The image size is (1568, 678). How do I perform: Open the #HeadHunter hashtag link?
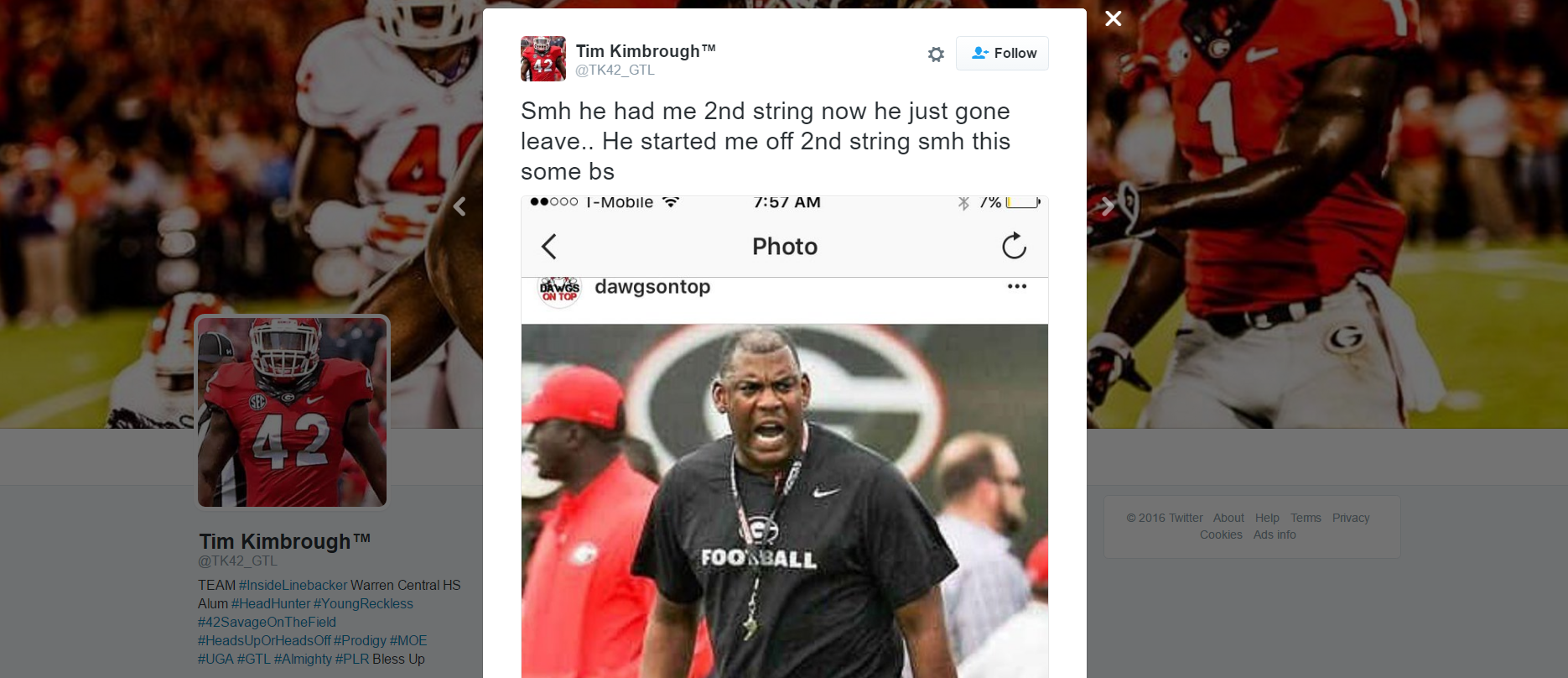click(271, 603)
